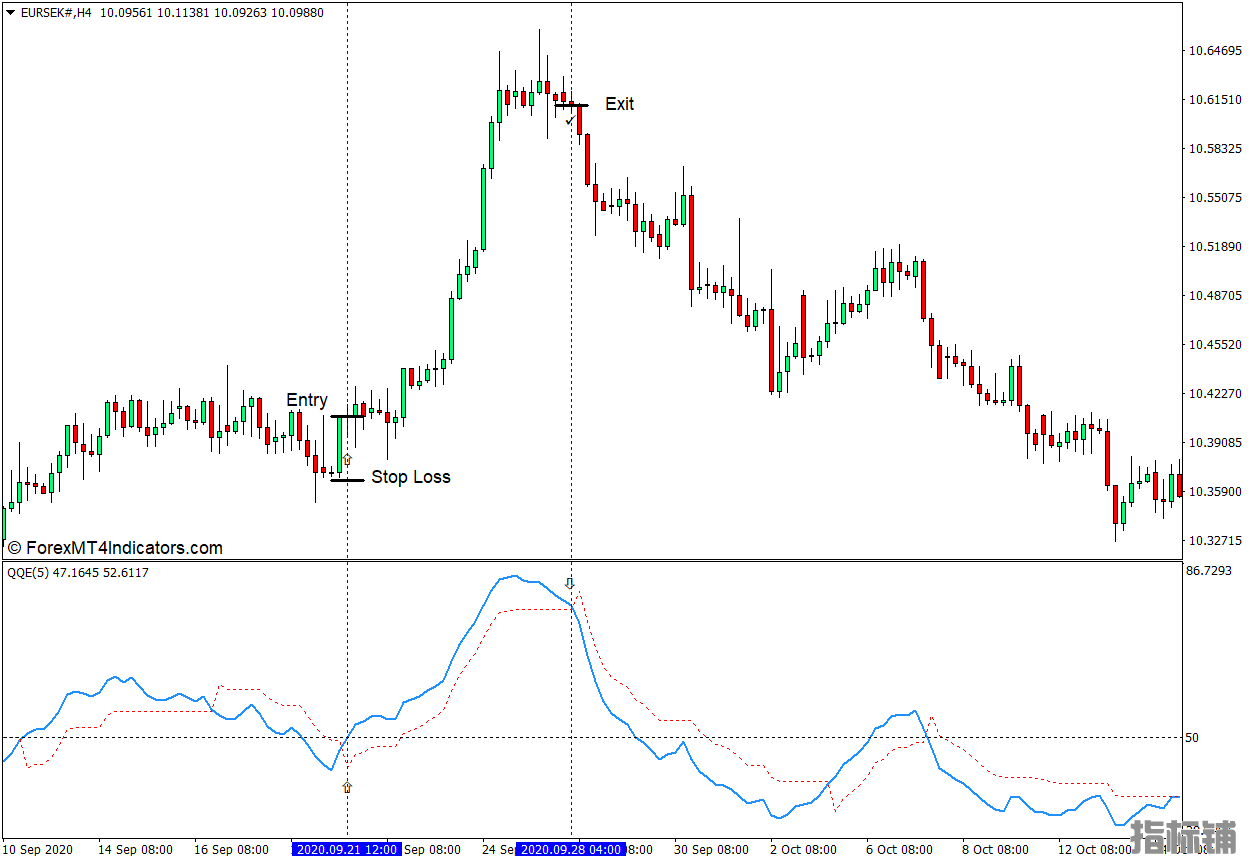Open the EURSEK# chart symbol dropdown triangle
The image size is (1253, 862).
[10, 13]
